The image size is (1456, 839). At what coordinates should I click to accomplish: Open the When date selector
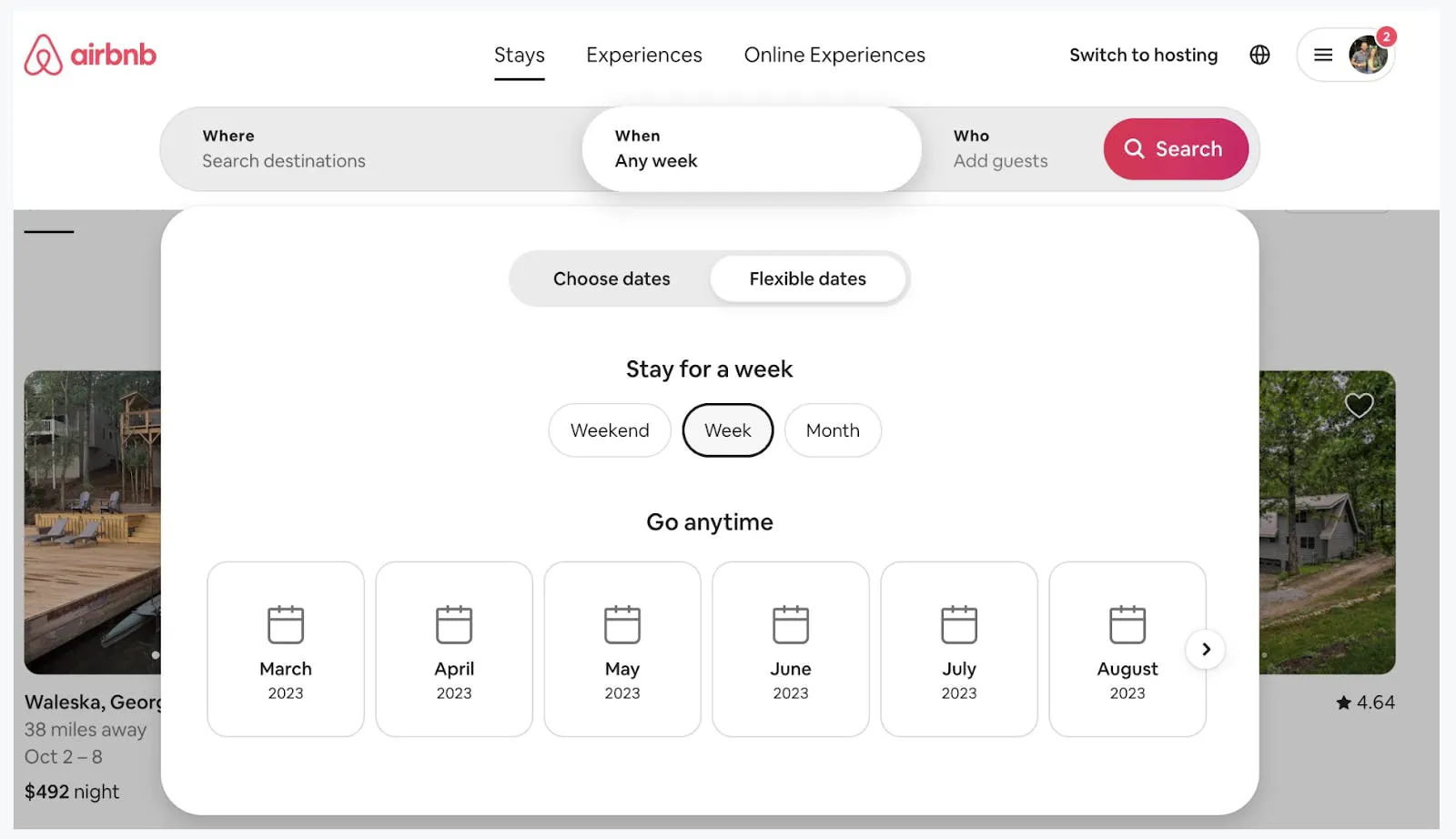tap(752, 149)
